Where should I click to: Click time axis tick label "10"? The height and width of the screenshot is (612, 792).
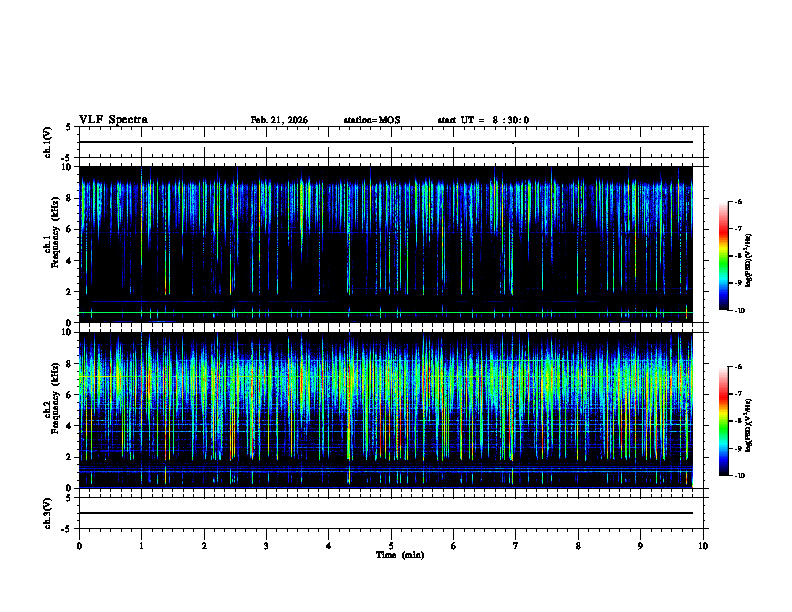point(703,546)
